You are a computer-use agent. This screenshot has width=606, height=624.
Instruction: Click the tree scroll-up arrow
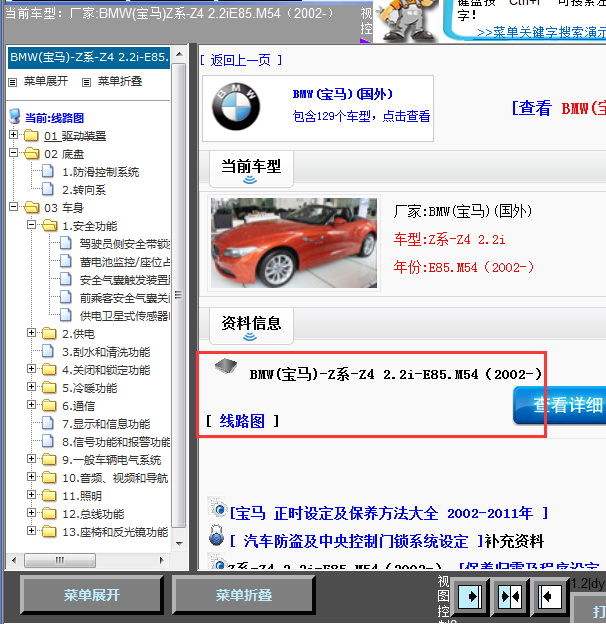pos(179,54)
